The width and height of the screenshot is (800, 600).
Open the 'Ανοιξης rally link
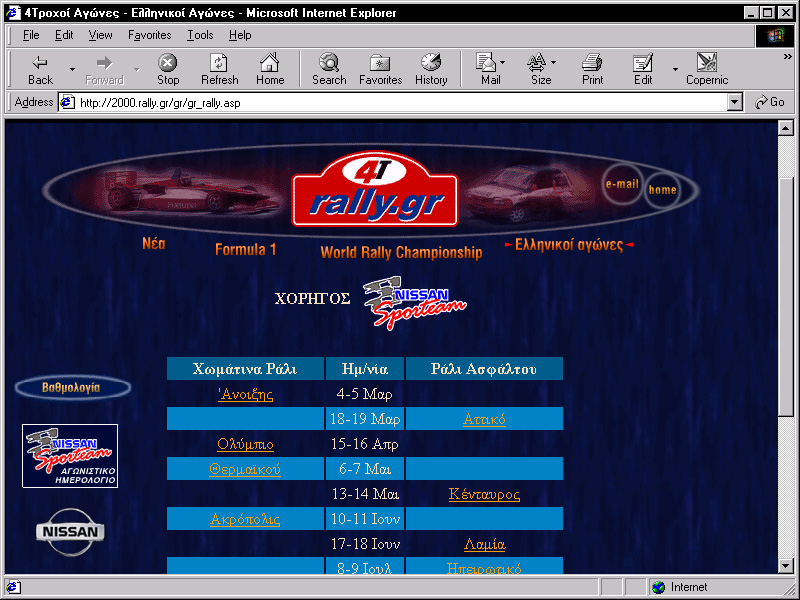point(245,394)
